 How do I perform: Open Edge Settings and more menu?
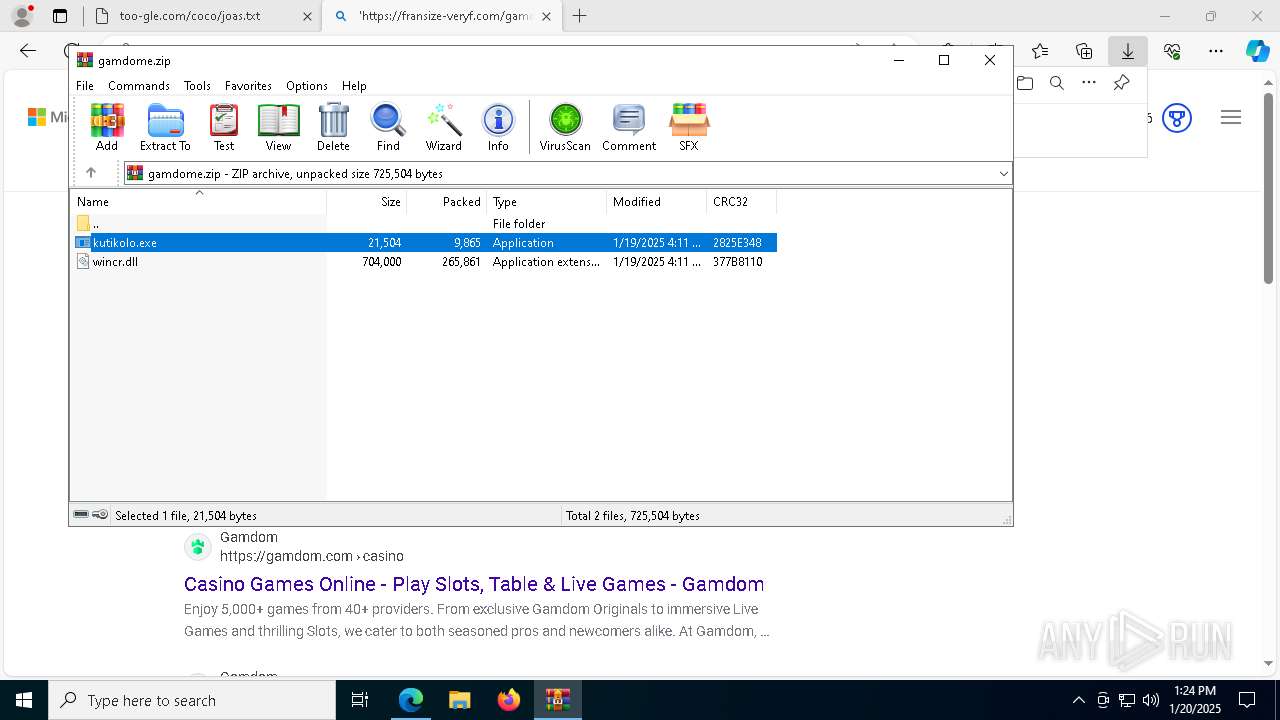(x=1216, y=51)
